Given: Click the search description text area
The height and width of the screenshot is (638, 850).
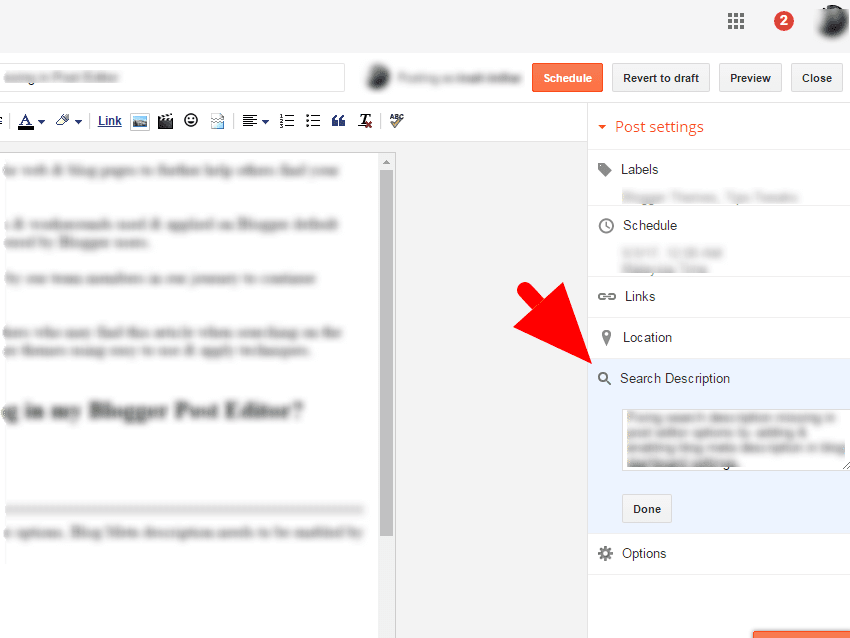Looking at the screenshot, I should tap(736, 440).
